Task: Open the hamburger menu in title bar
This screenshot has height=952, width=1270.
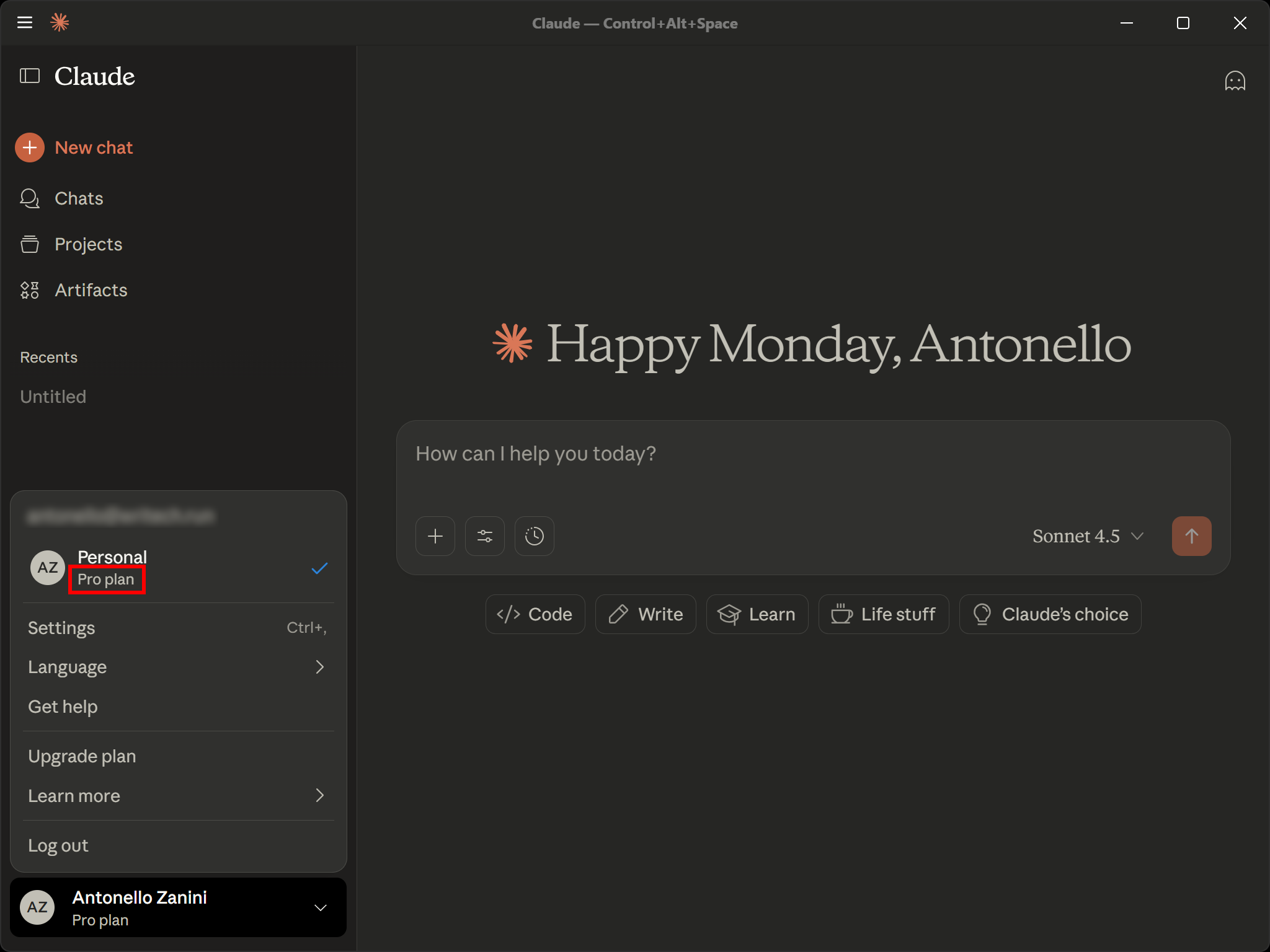Action: pyautogui.click(x=25, y=23)
